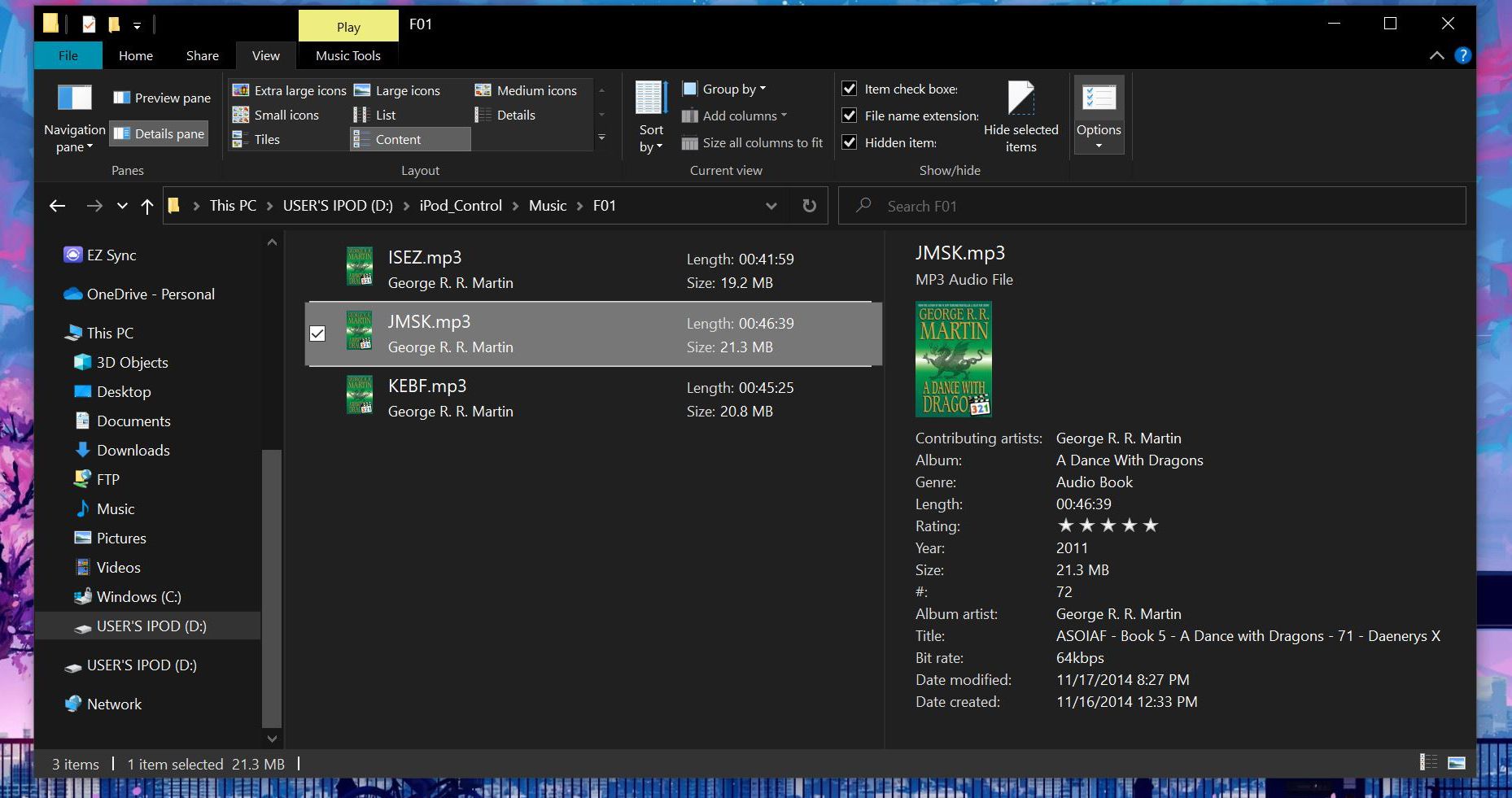Select the Details layout option

(515, 115)
